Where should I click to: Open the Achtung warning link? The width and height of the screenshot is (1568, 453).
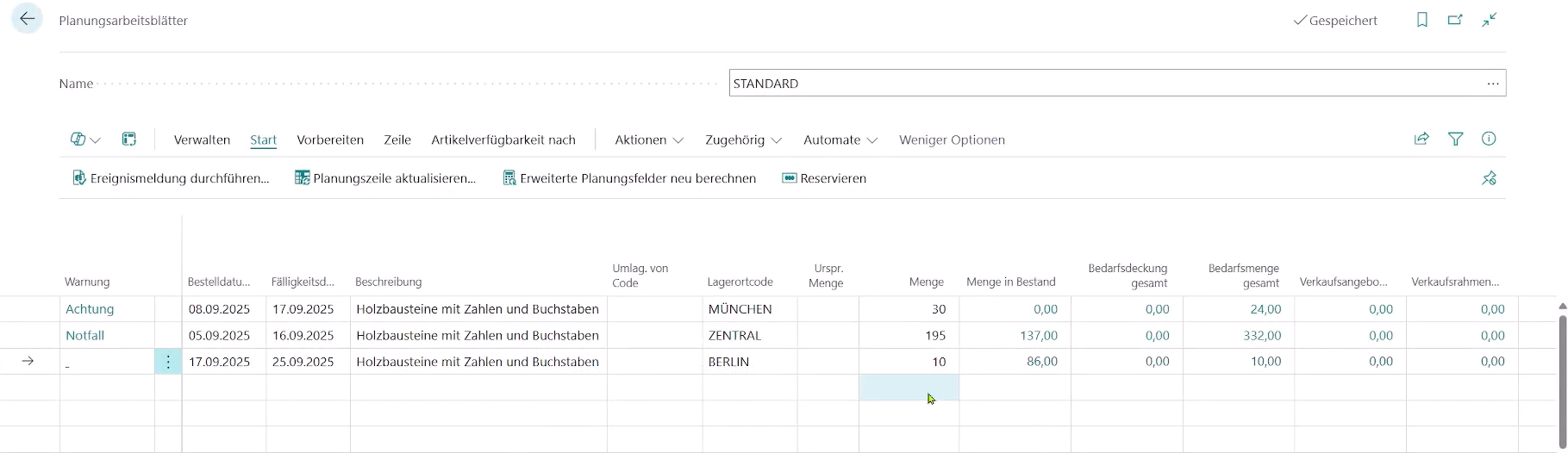[x=90, y=309]
